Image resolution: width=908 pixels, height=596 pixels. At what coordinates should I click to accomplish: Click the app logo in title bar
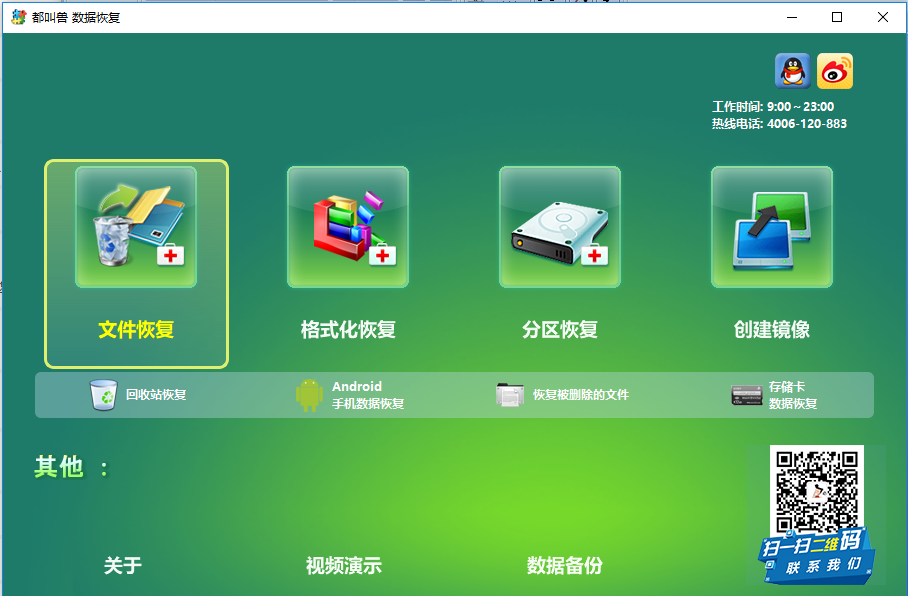pos(18,17)
